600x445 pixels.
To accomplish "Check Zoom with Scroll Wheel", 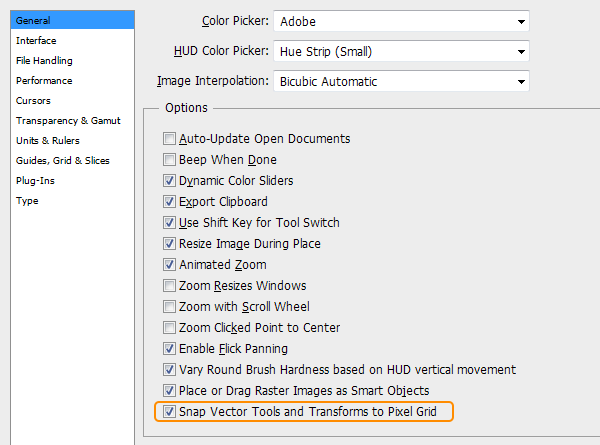I will [x=170, y=307].
